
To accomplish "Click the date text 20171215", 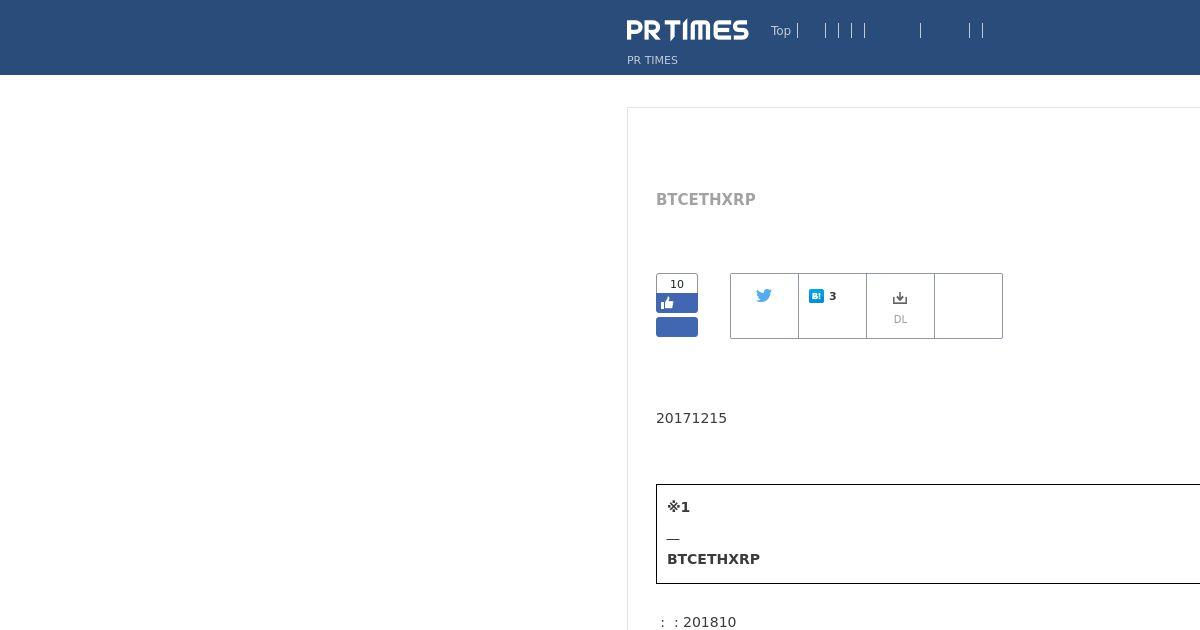I will click(x=691, y=418).
